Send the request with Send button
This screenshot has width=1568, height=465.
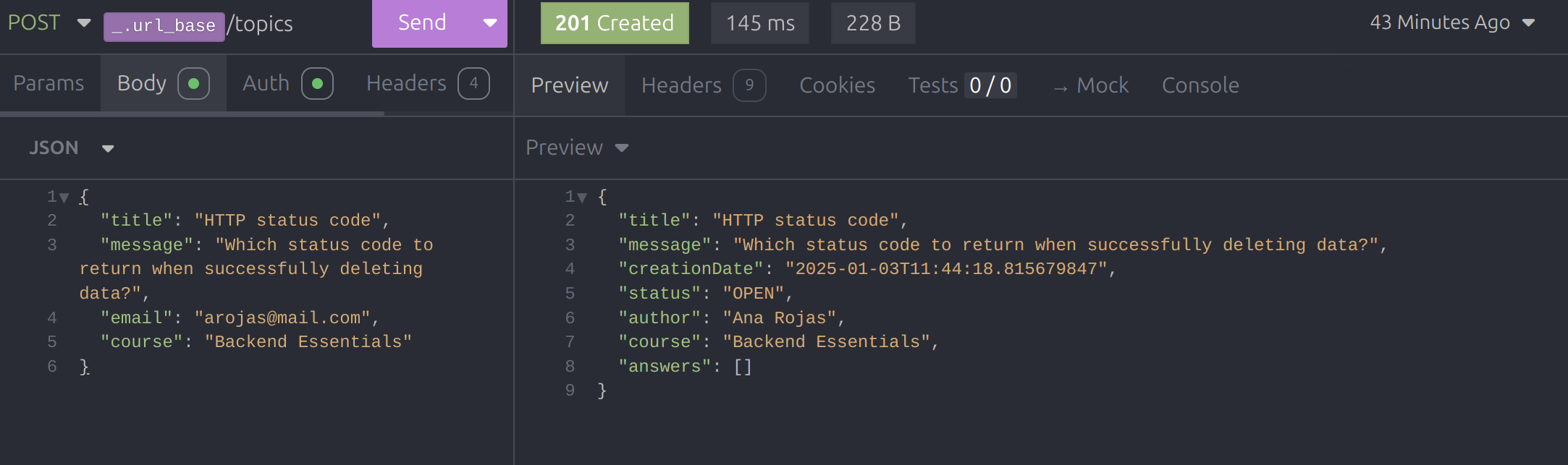pos(422,23)
